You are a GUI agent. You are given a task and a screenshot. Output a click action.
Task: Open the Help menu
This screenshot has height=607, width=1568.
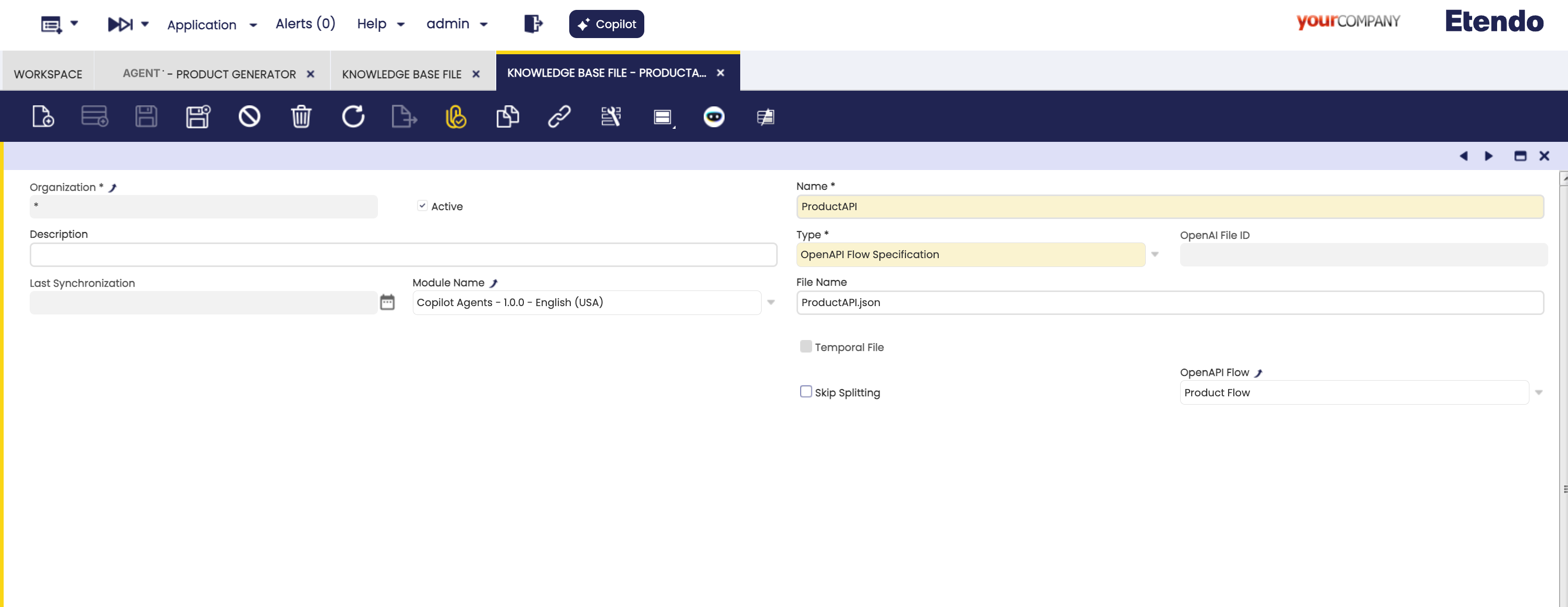tap(381, 24)
